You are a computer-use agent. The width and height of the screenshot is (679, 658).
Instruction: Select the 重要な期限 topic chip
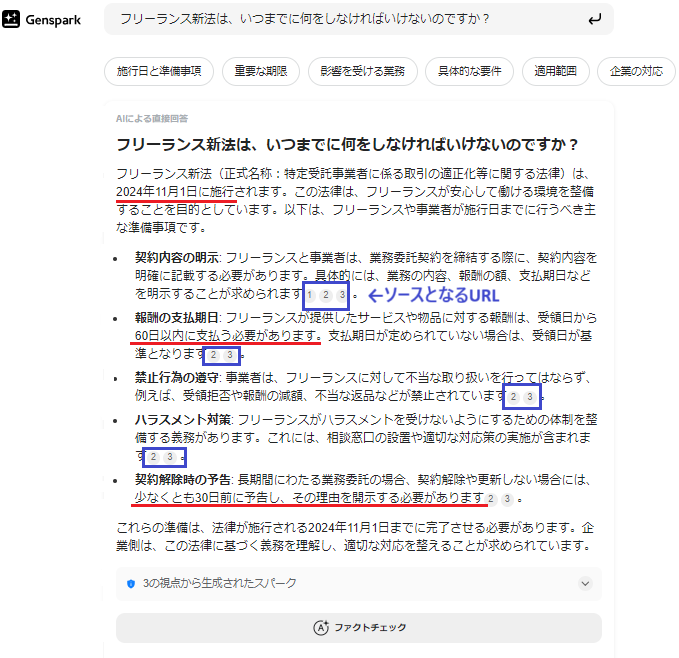263,72
